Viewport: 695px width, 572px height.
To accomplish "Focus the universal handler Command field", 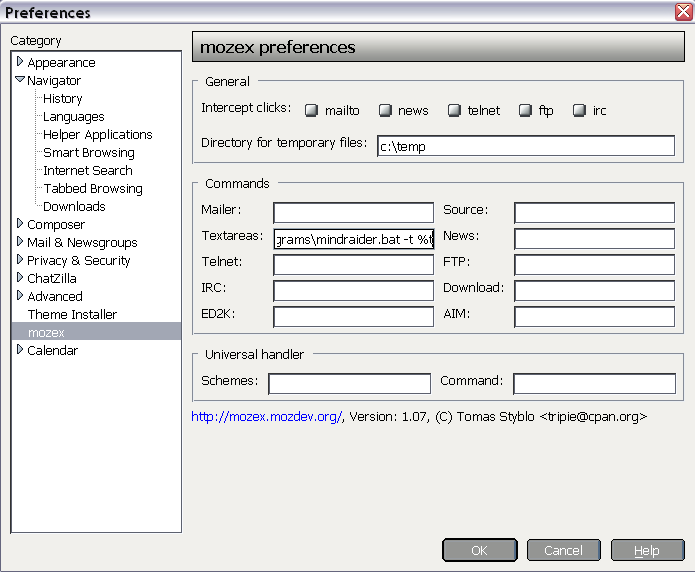I will click(594, 384).
